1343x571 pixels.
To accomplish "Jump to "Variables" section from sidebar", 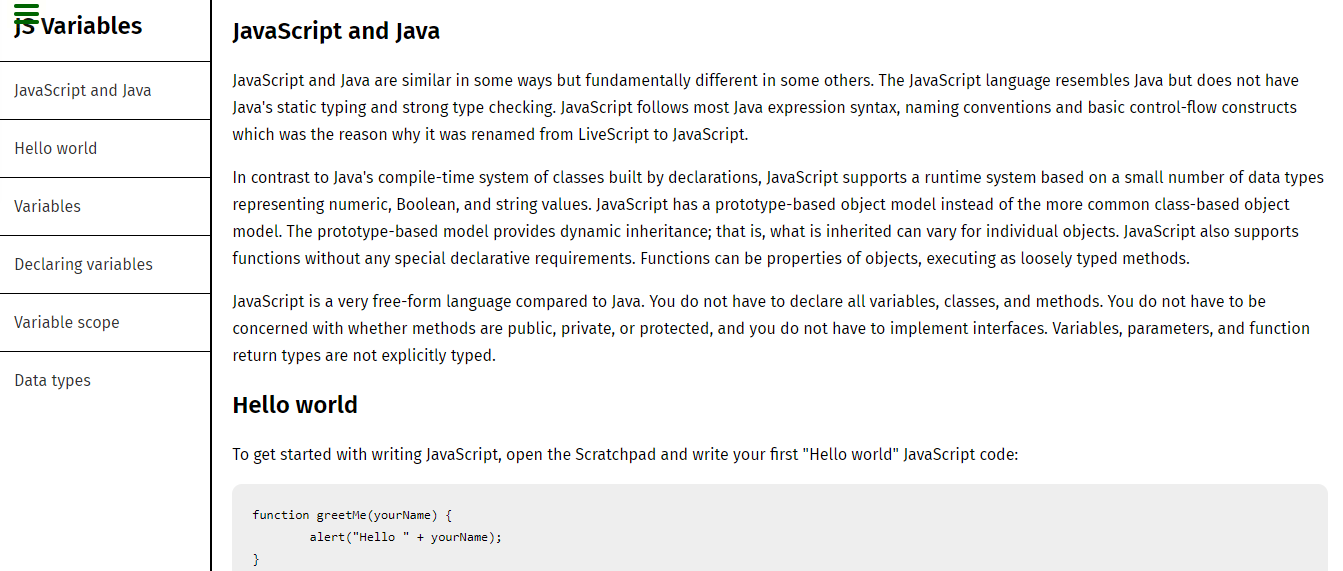I will pyautogui.click(x=48, y=207).
